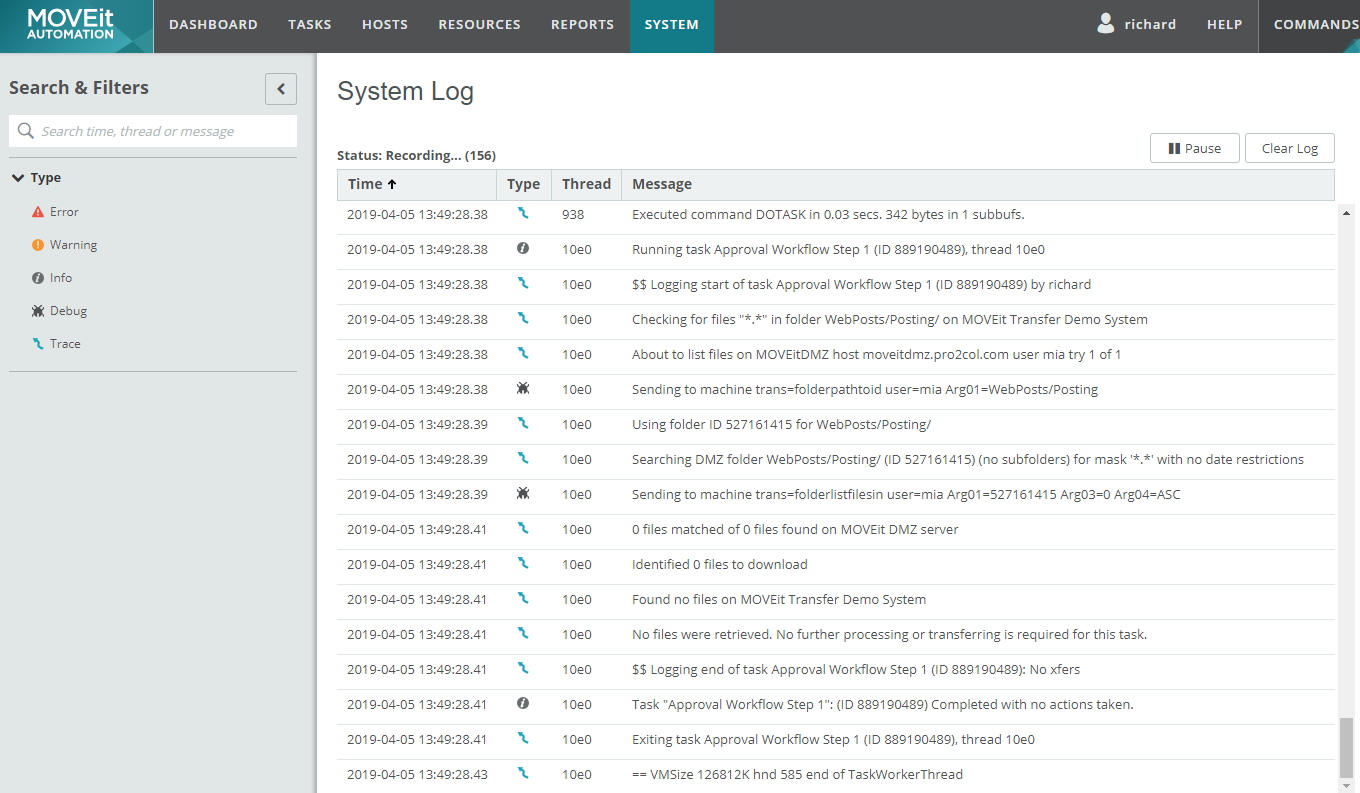The image size is (1360, 793).
Task: Click trace icon on Logging end of task row
Action: [522, 668]
